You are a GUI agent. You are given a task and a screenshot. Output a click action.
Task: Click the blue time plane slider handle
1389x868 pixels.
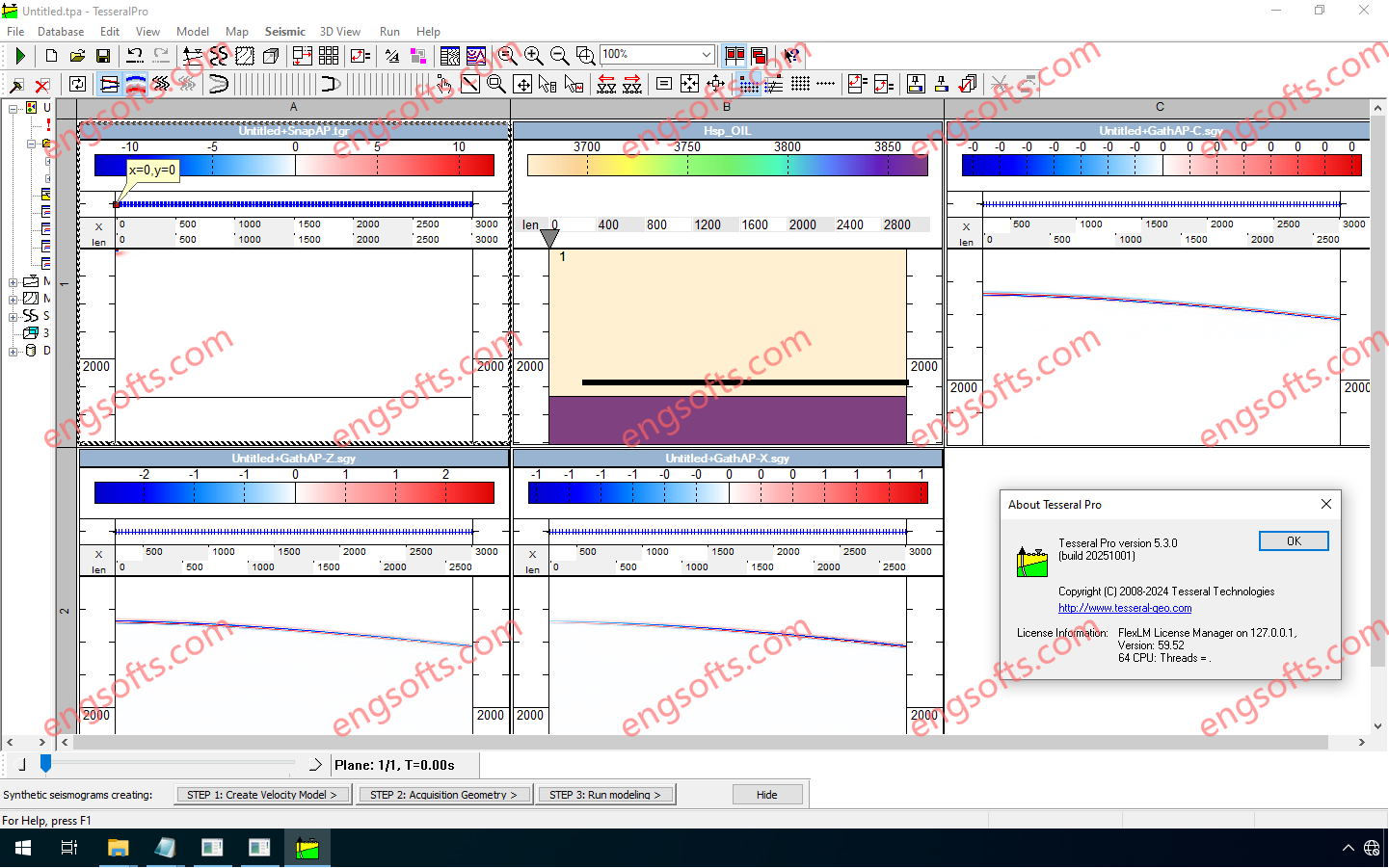pos(45,764)
